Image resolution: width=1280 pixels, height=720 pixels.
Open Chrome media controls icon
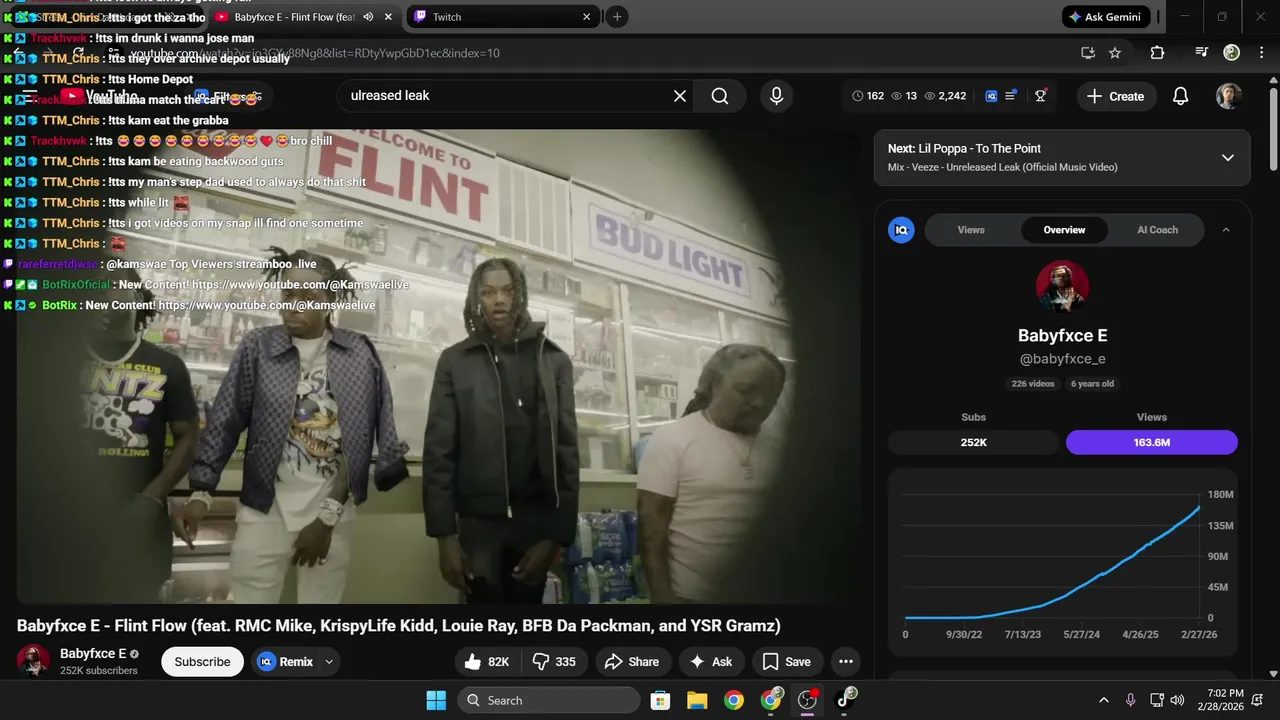point(1202,53)
